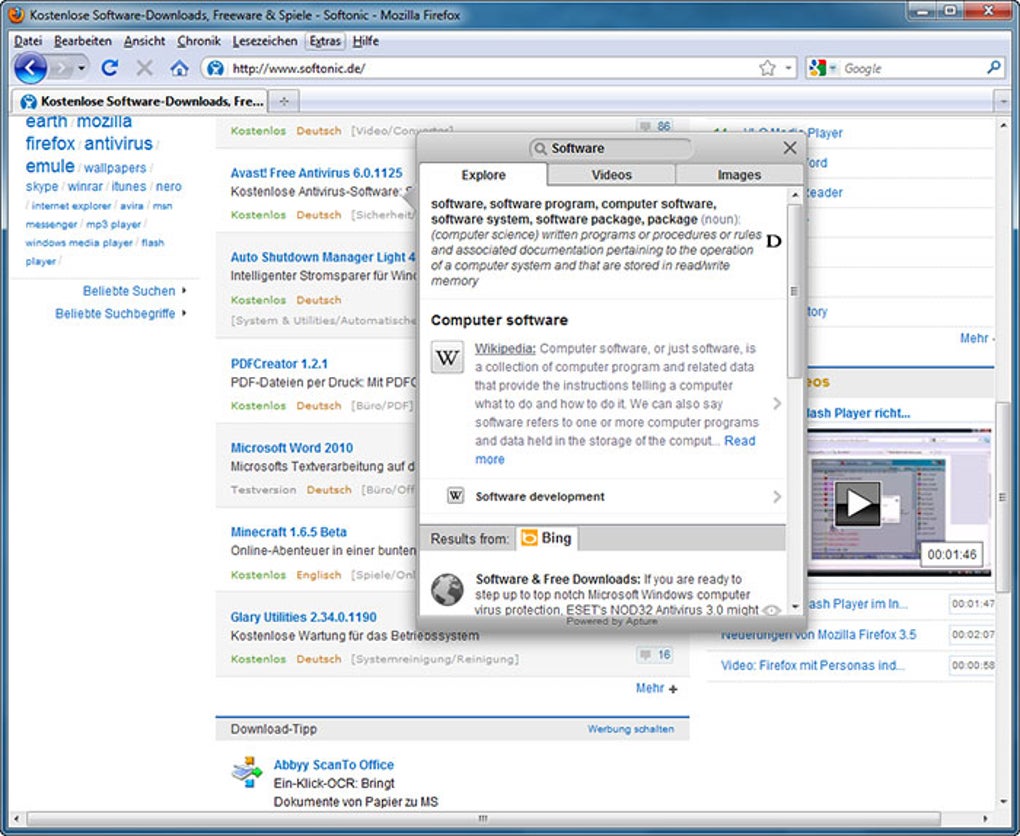Open Glary Utilities 2.34.0.1190 link
The height and width of the screenshot is (836, 1020).
click(x=303, y=617)
